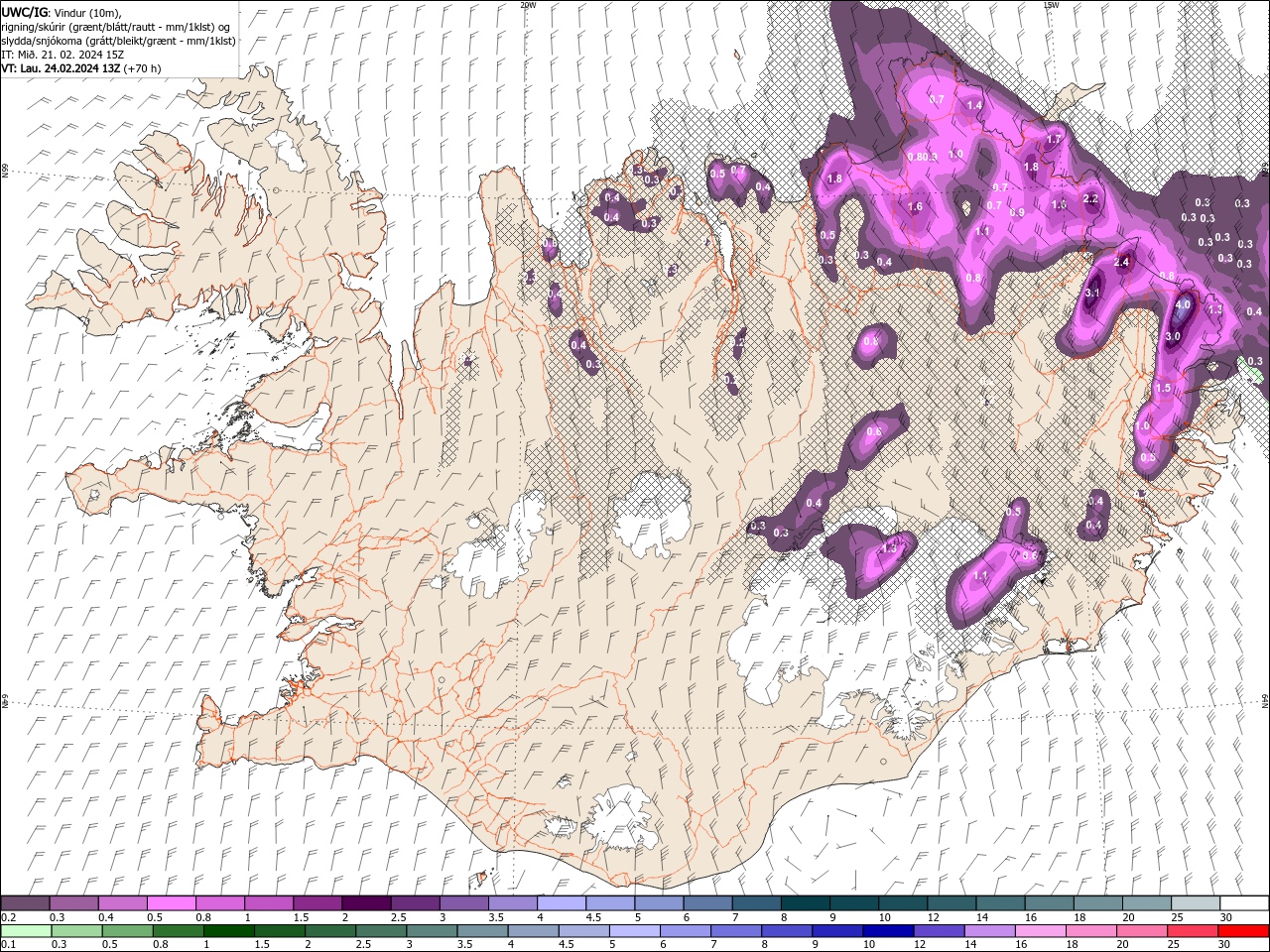Select the purple lower swatch labeled 12
The height and width of the screenshot is (952, 1270).
pos(939,930)
